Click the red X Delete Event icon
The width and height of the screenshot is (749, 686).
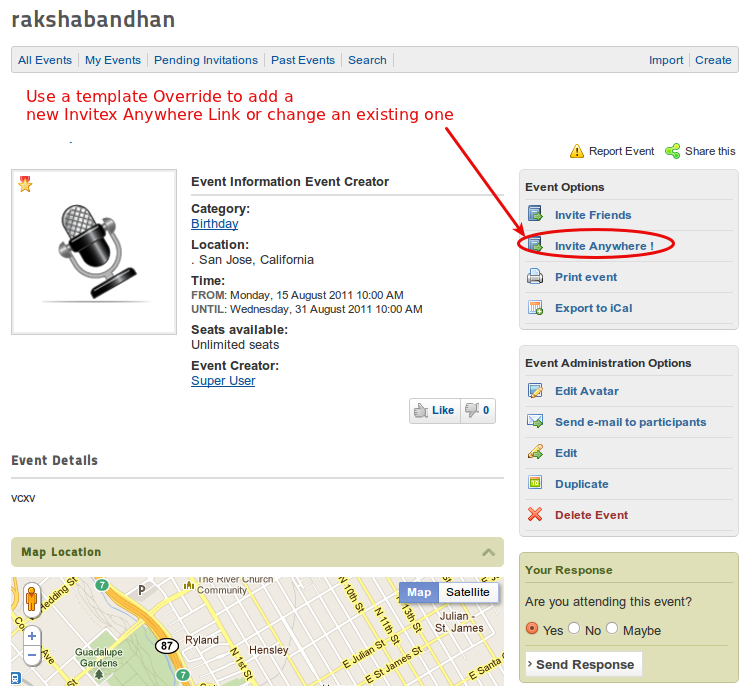(535, 514)
